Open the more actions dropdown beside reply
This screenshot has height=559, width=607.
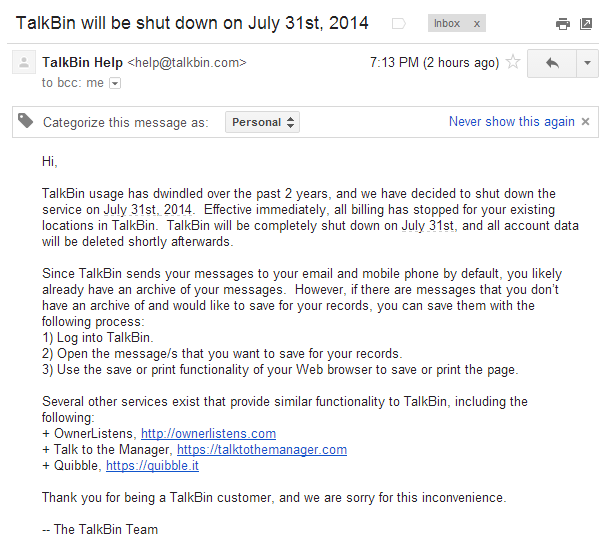click(587, 63)
